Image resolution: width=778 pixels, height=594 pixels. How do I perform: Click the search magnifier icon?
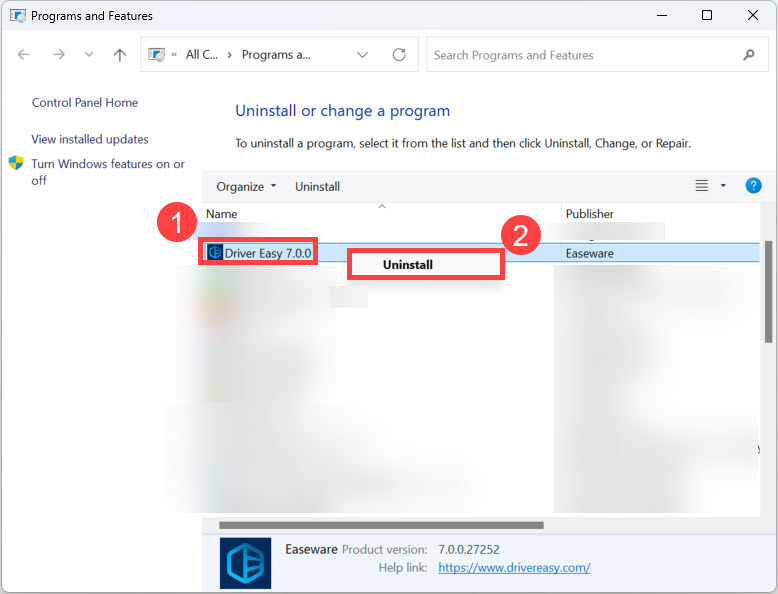tap(748, 55)
